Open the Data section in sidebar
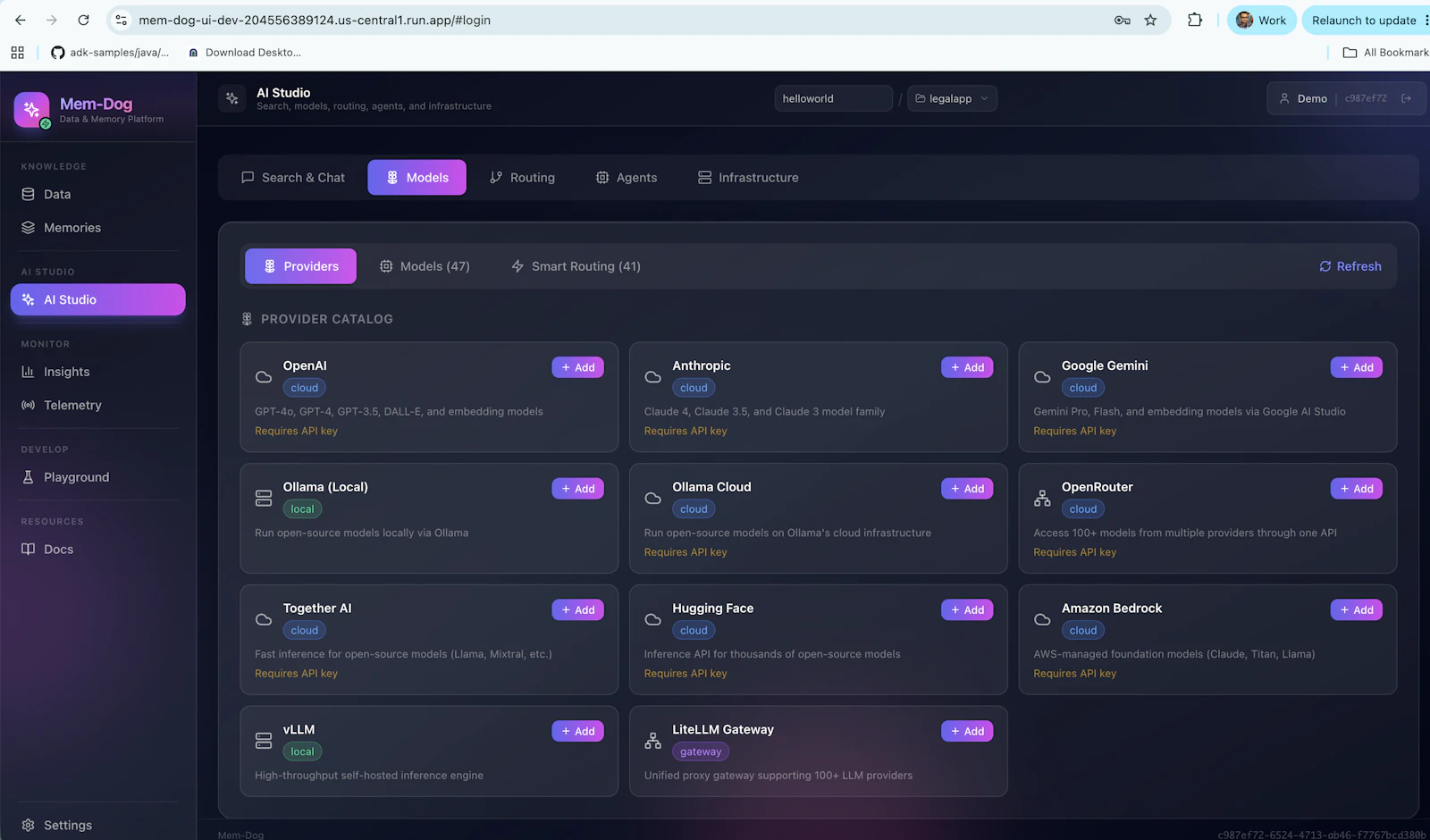The image size is (1430, 840). (98, 194)
